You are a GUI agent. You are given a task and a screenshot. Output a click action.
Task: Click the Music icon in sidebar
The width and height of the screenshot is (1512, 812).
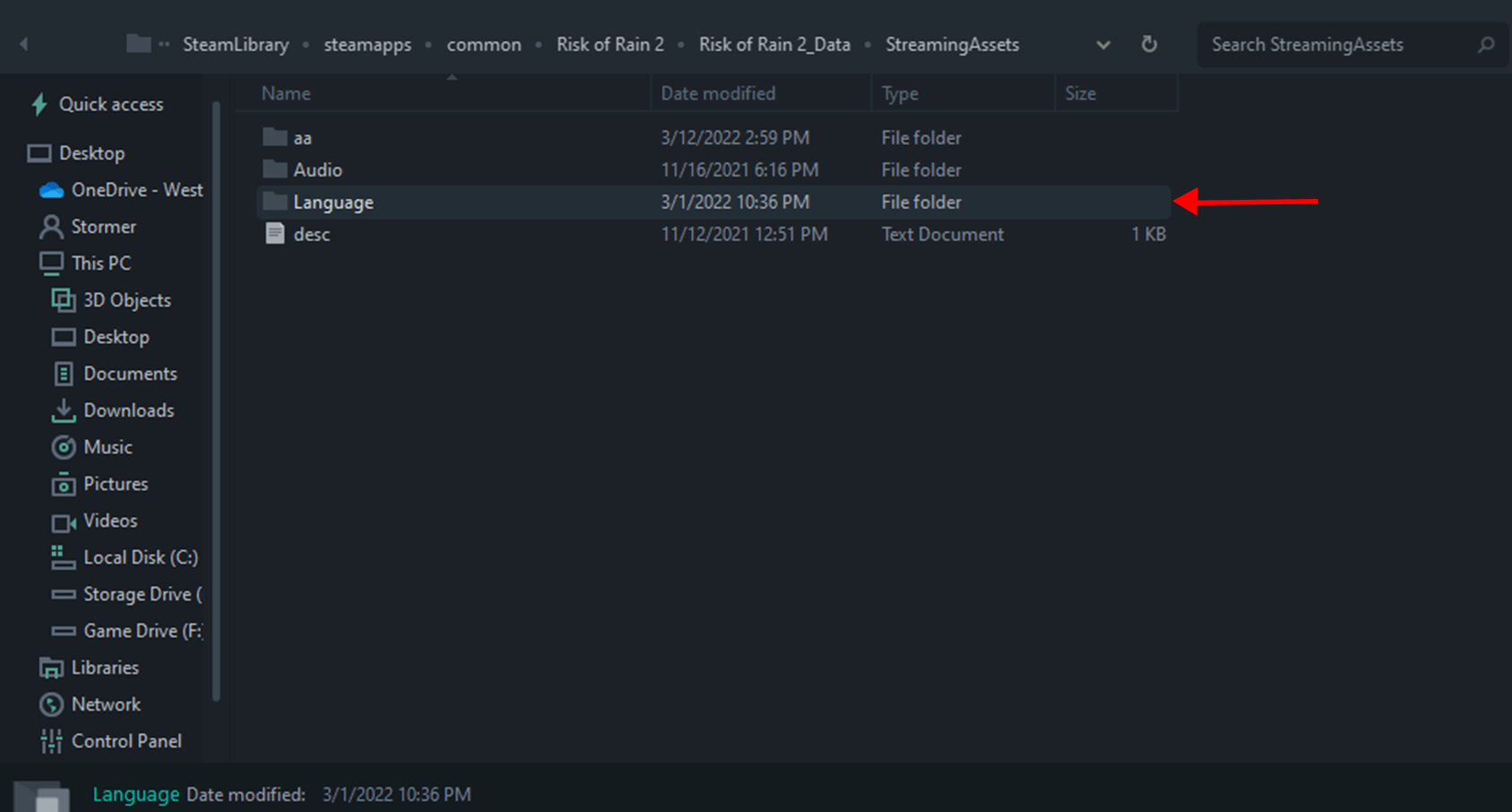(x=64, y=447)
